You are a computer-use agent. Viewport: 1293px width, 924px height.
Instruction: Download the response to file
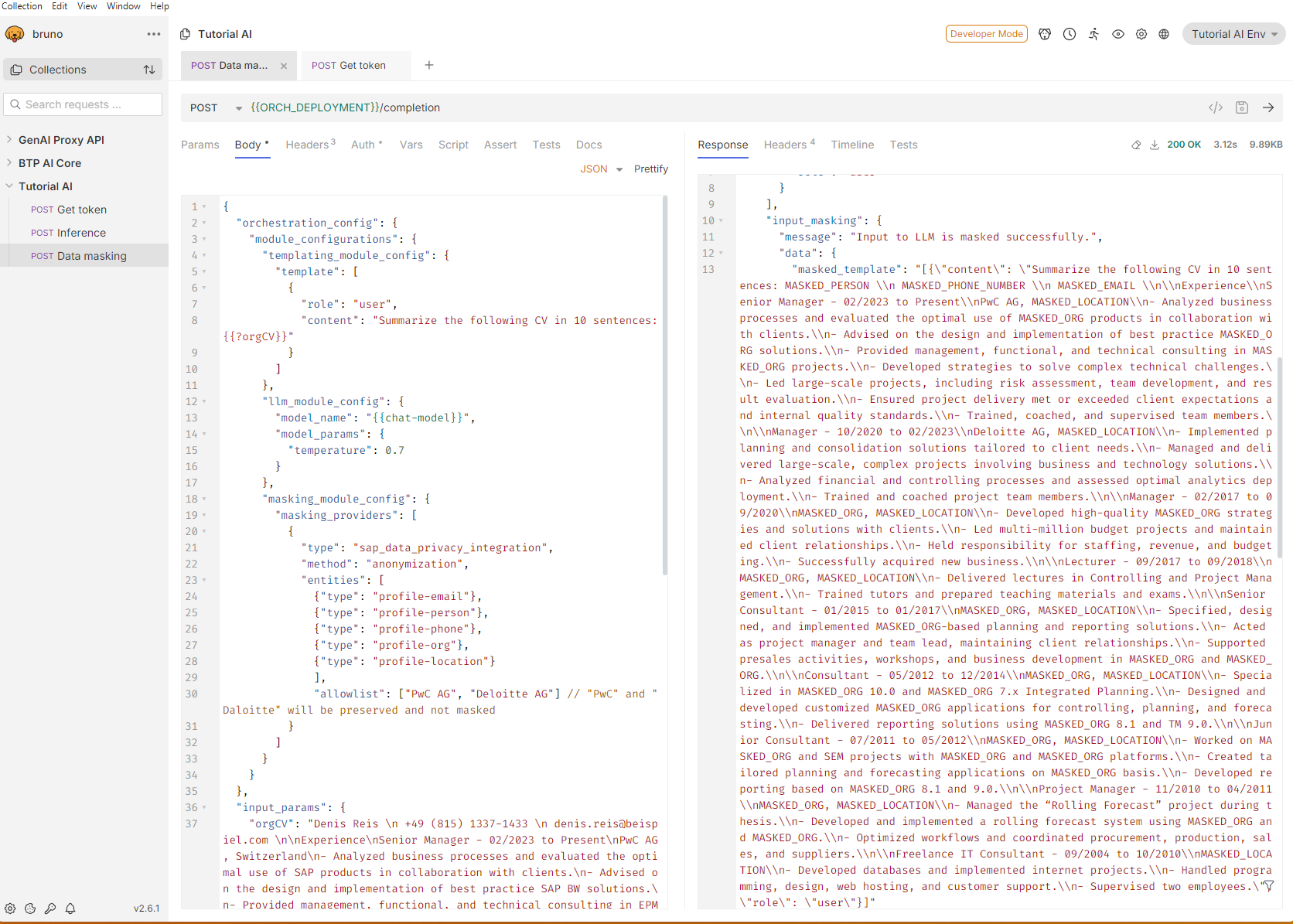(1155, 145)
